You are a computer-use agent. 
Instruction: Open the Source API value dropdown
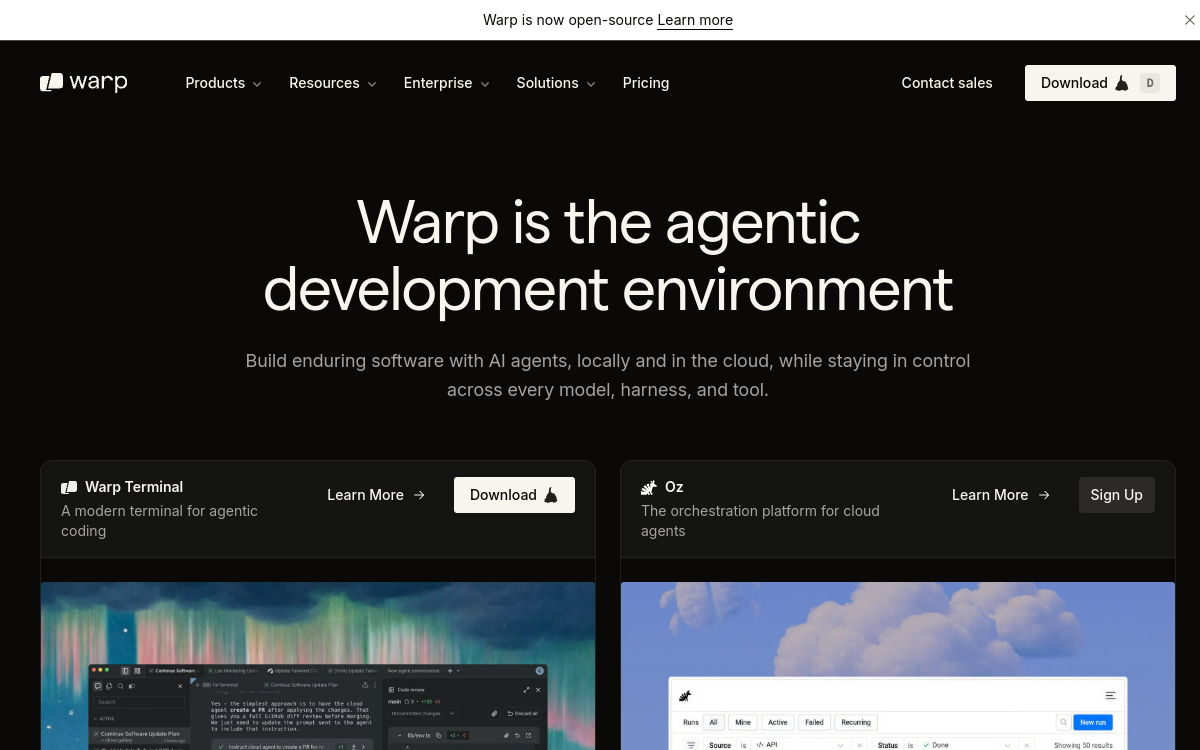point(800,745)
